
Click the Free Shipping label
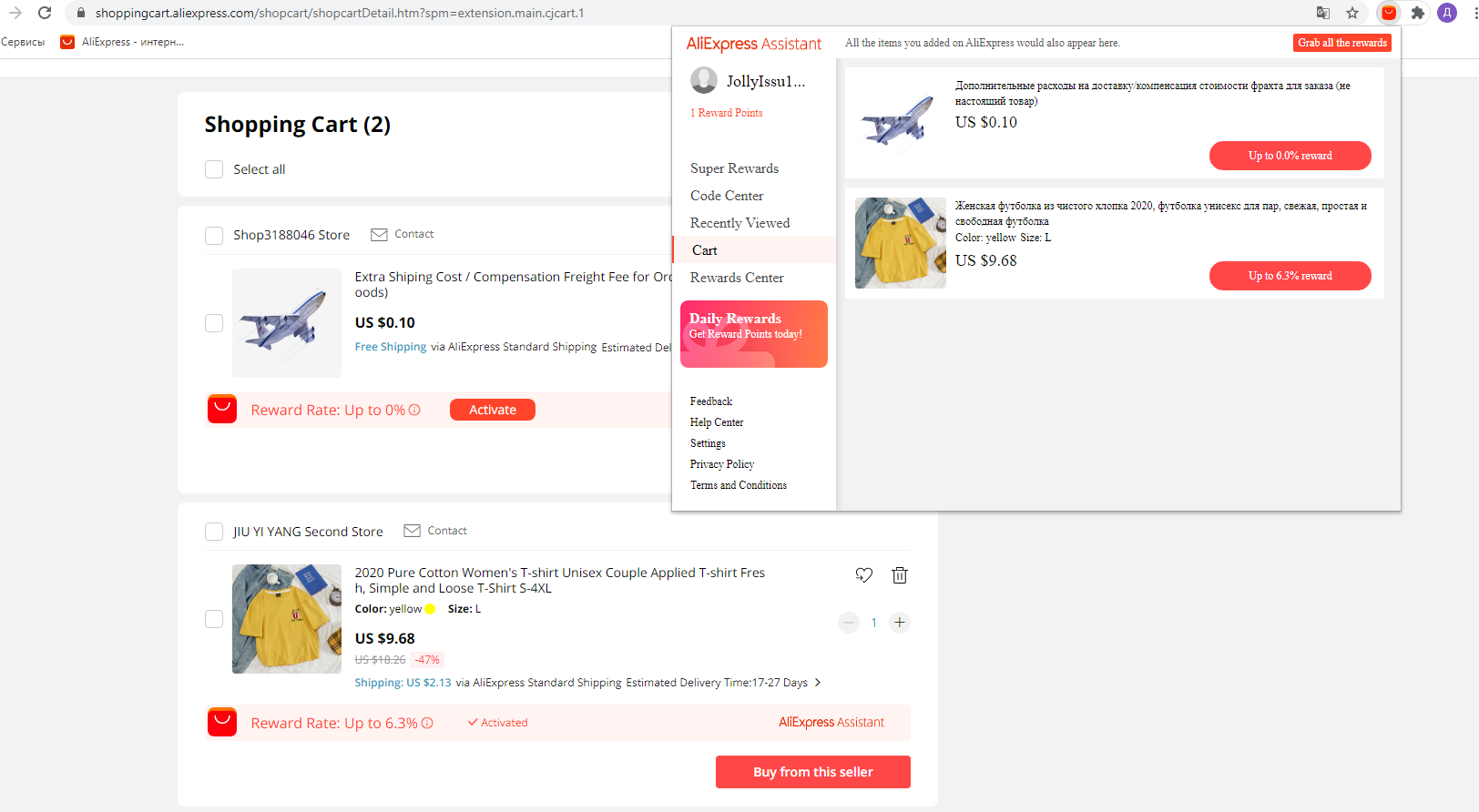point(391,347)
